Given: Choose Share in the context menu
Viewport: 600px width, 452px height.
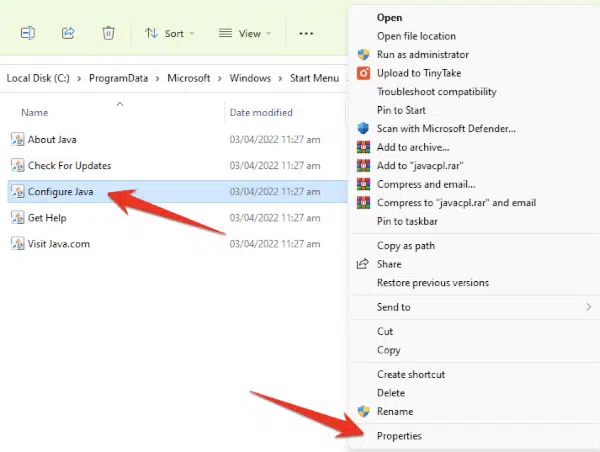Looking at the screenshot, I should (389, 264).
